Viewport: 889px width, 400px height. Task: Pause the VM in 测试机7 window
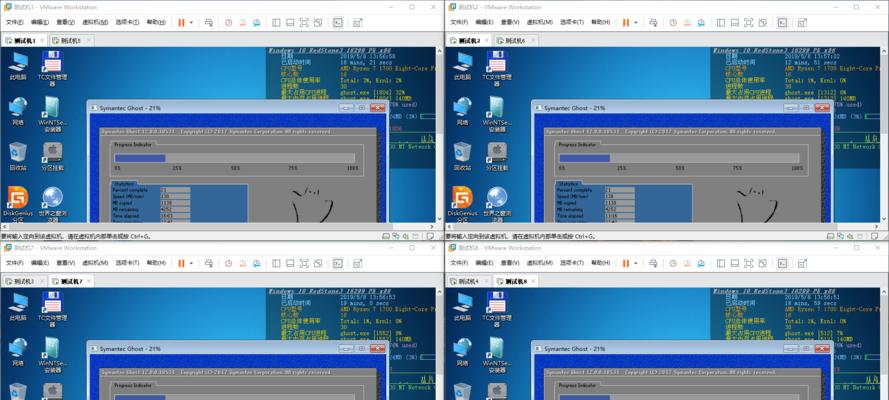(181, 263)
